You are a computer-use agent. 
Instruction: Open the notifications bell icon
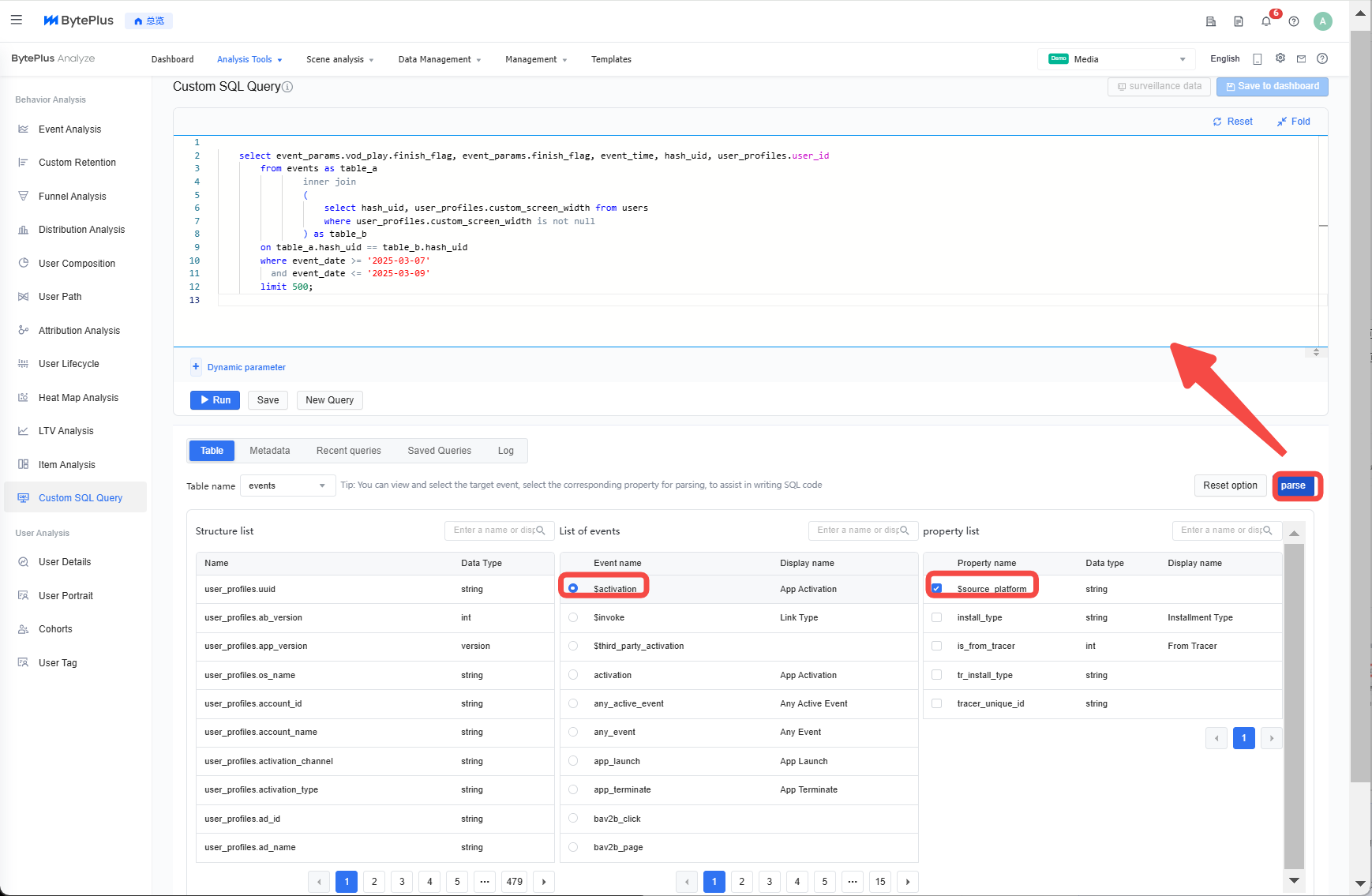(1266, 21)
